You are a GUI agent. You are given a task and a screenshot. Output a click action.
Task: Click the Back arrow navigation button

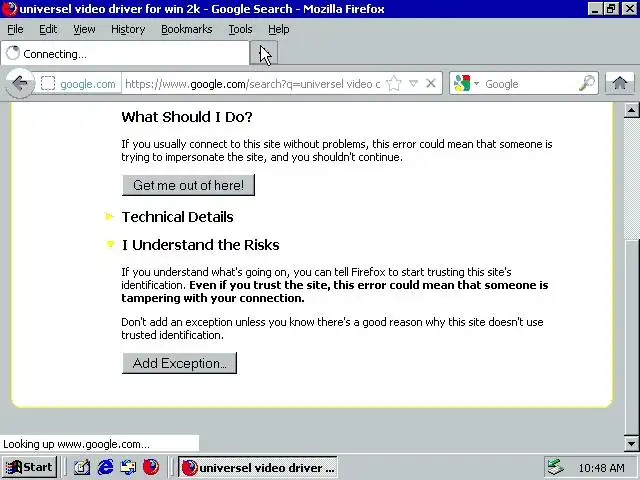click(x=19, y=84)
